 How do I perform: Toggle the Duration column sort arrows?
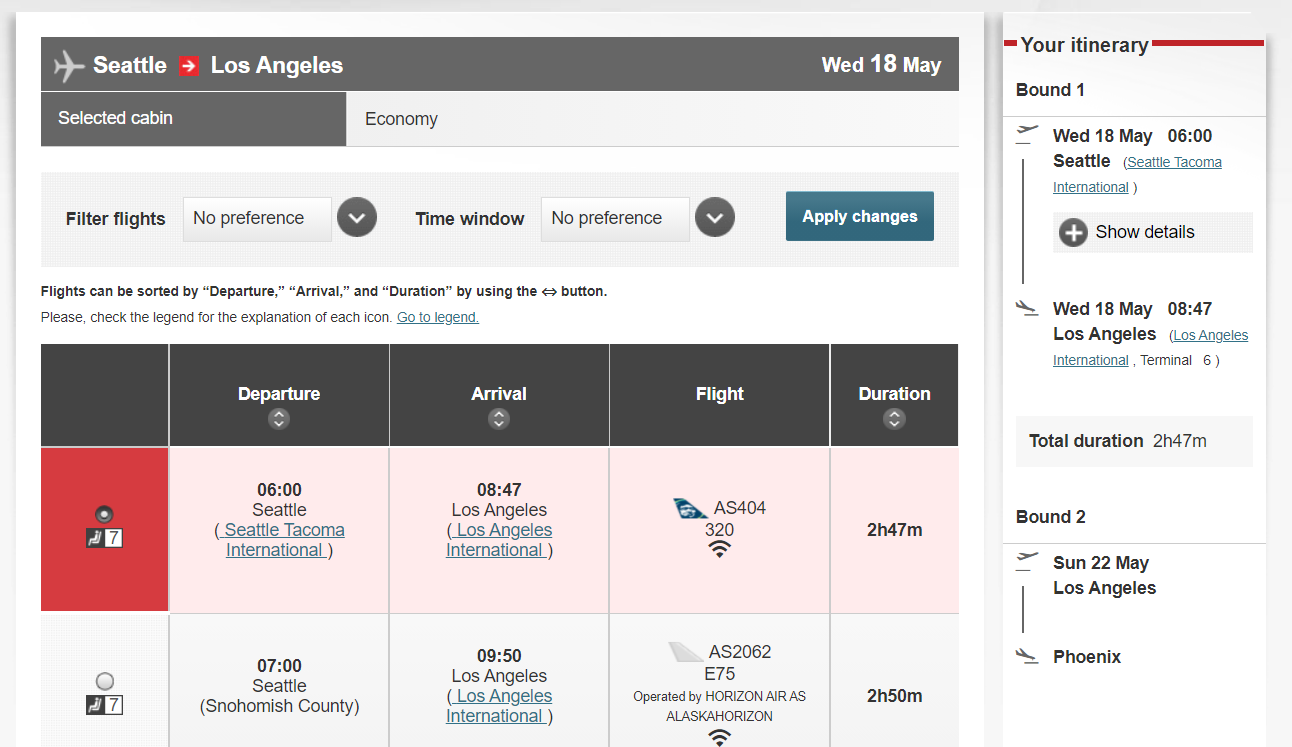[894, 420]
